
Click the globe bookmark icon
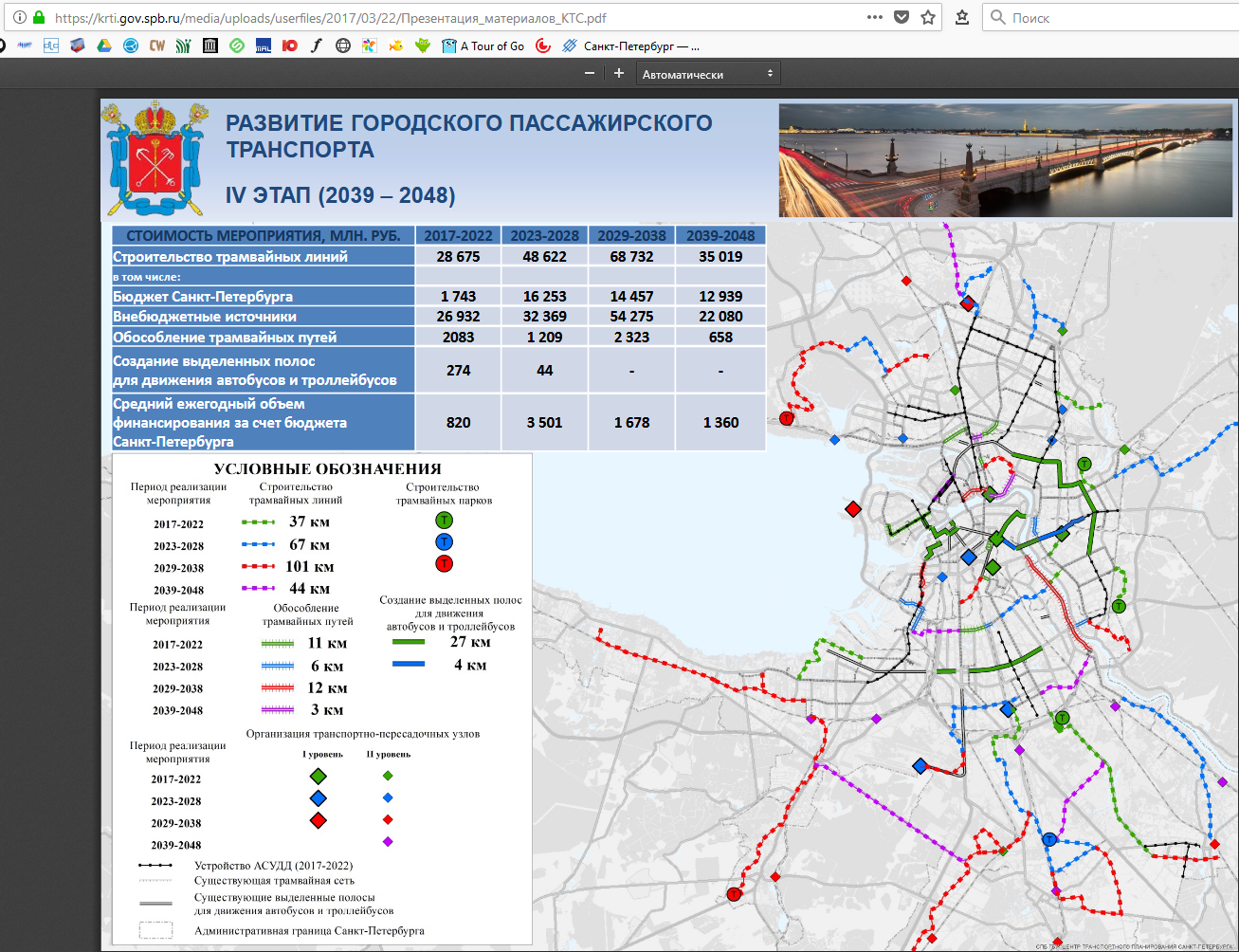tap(343, 46)
